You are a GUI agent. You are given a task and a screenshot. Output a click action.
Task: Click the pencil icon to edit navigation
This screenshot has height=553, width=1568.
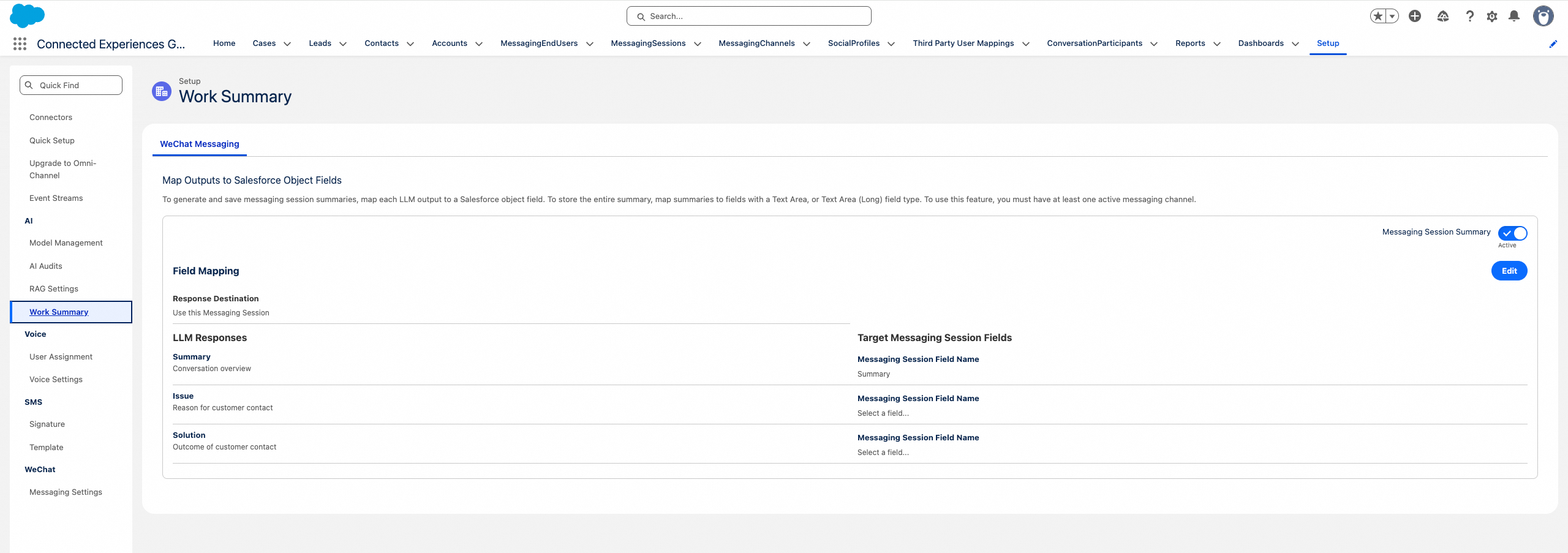(x=1553, y=44)
